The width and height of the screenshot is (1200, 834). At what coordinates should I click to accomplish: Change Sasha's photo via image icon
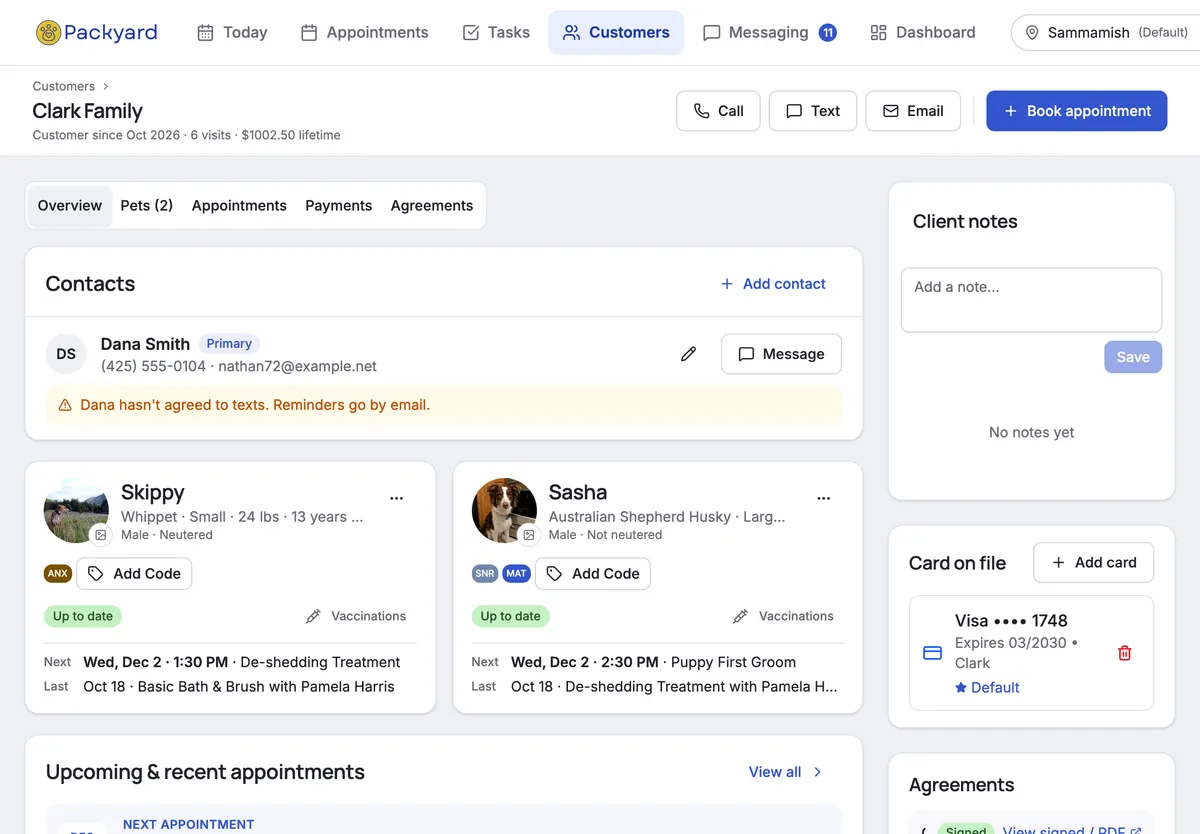(x=529, y=536)
